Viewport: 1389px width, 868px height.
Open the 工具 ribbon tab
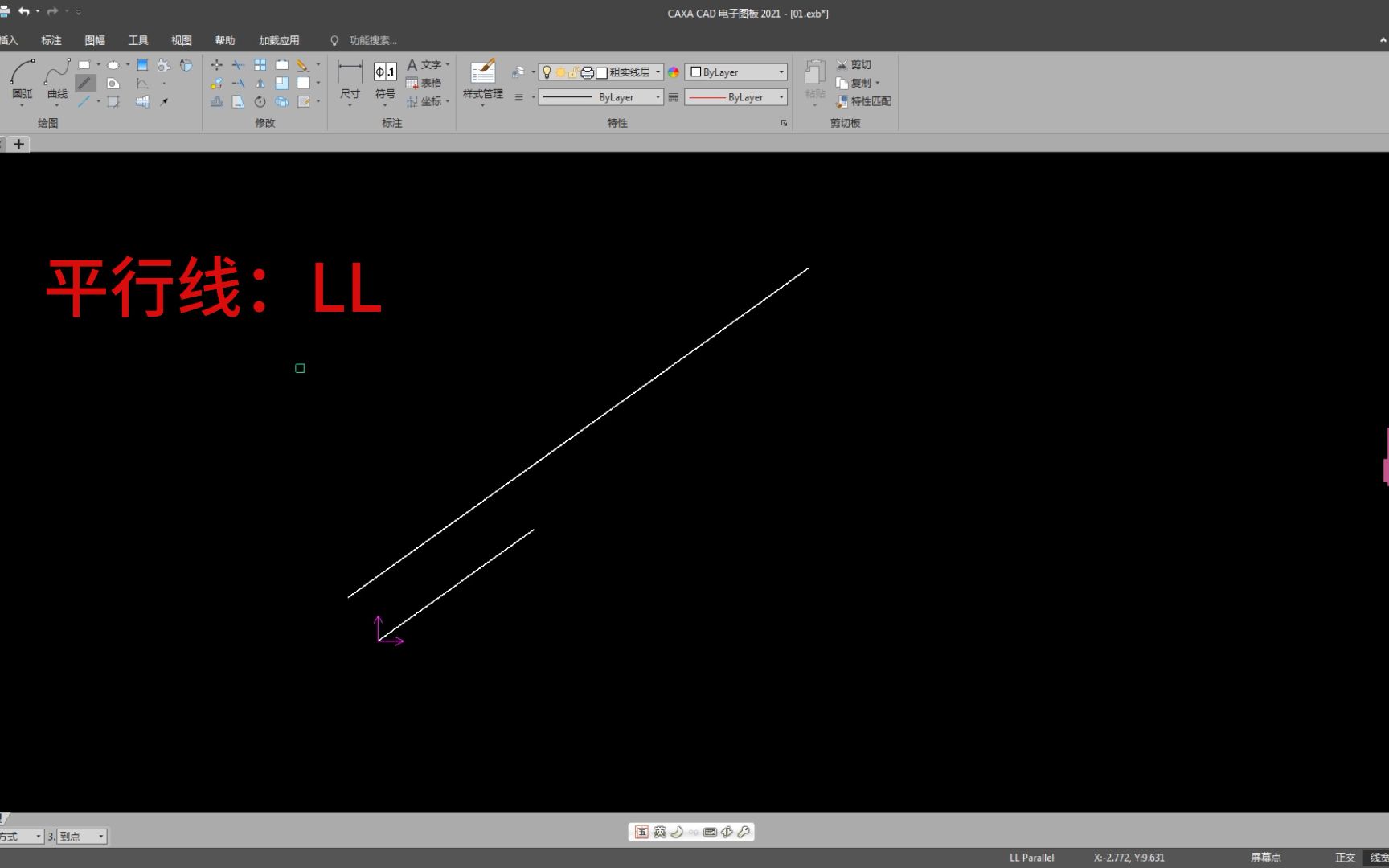138,40
